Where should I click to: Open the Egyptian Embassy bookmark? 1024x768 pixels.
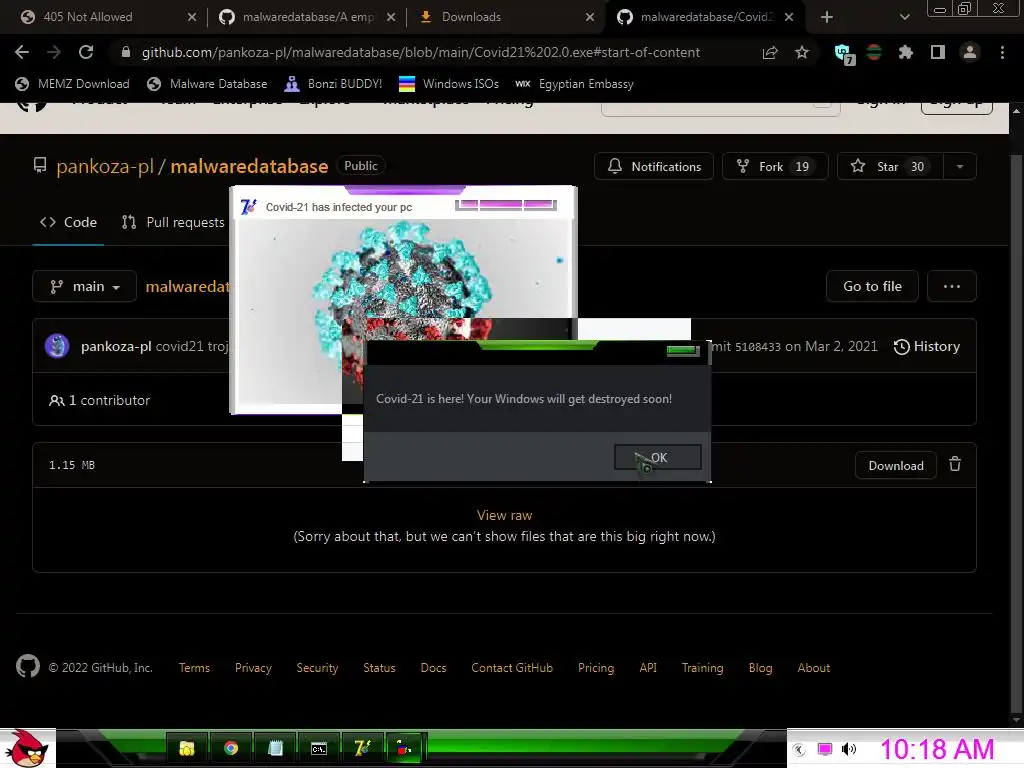pyautogui.click(x=575, y=84)
